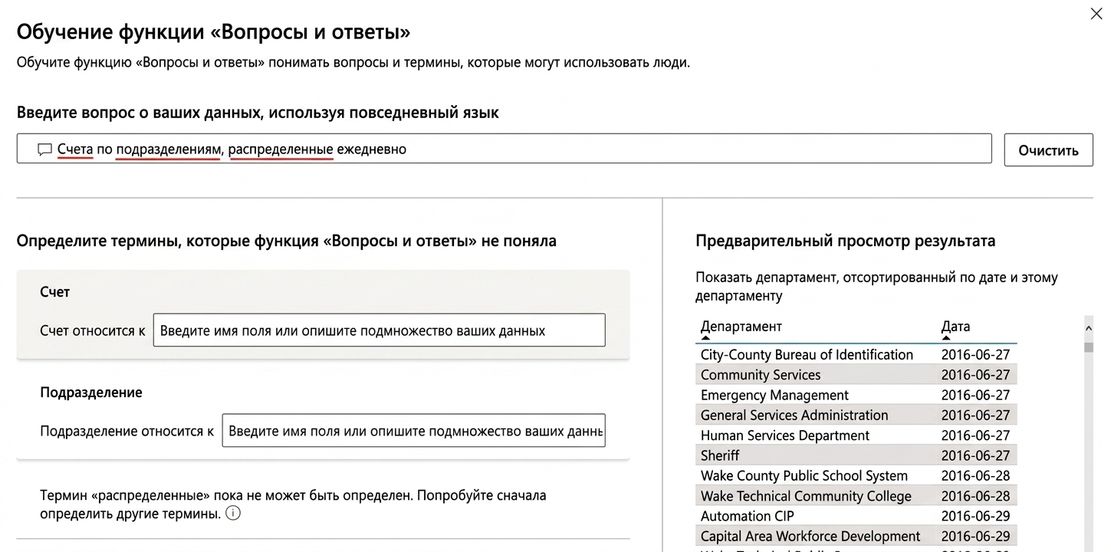
Task: Select Capital Area Workforce Development row
Action: click(856, 536)
